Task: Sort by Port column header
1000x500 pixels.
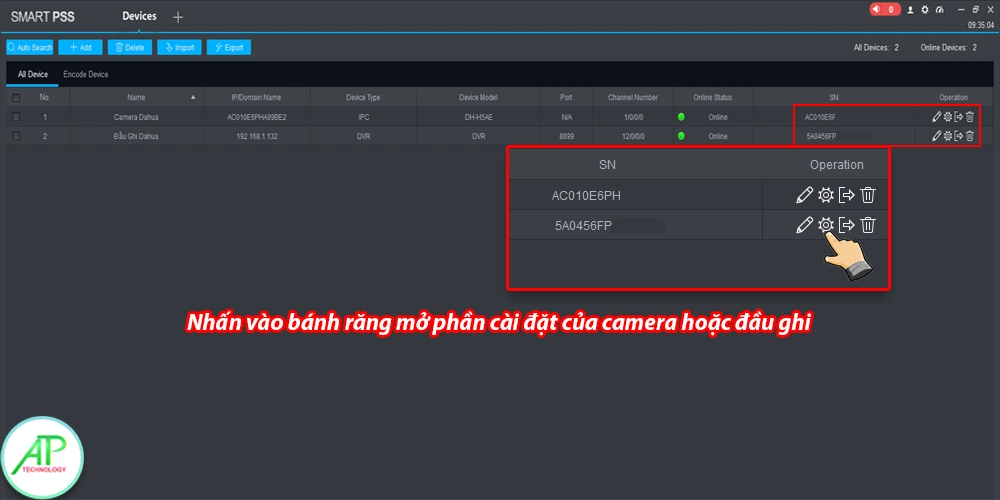Action: pyautogui.click(x=566, y=98)
